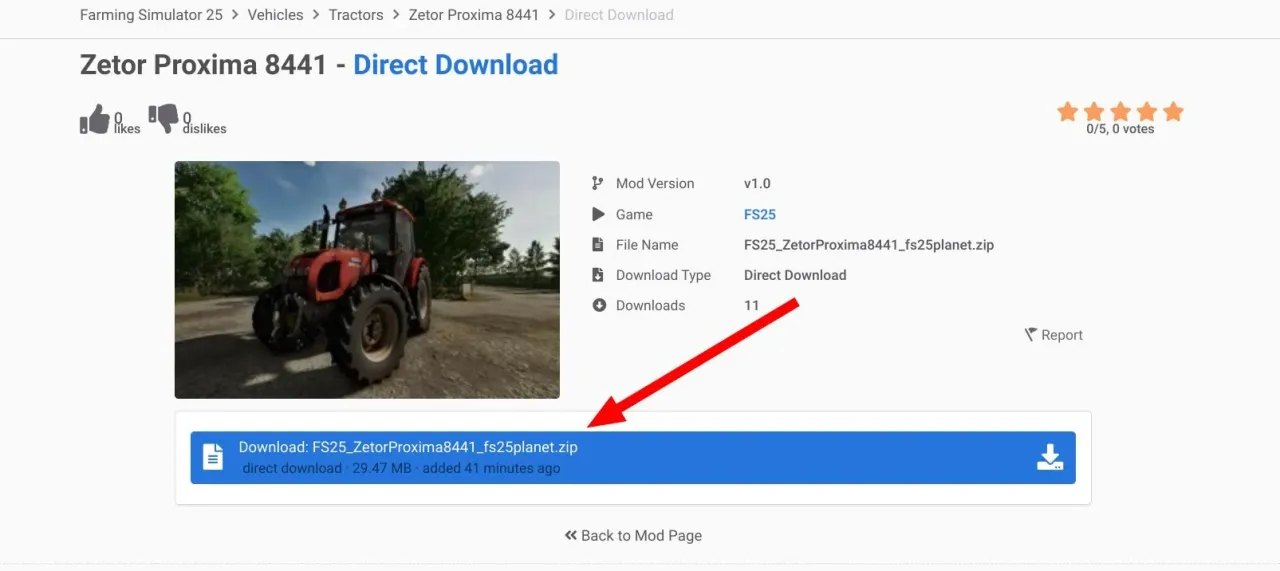Rate with the second star
The image size is (1280, 571).
coord(1094,111)
